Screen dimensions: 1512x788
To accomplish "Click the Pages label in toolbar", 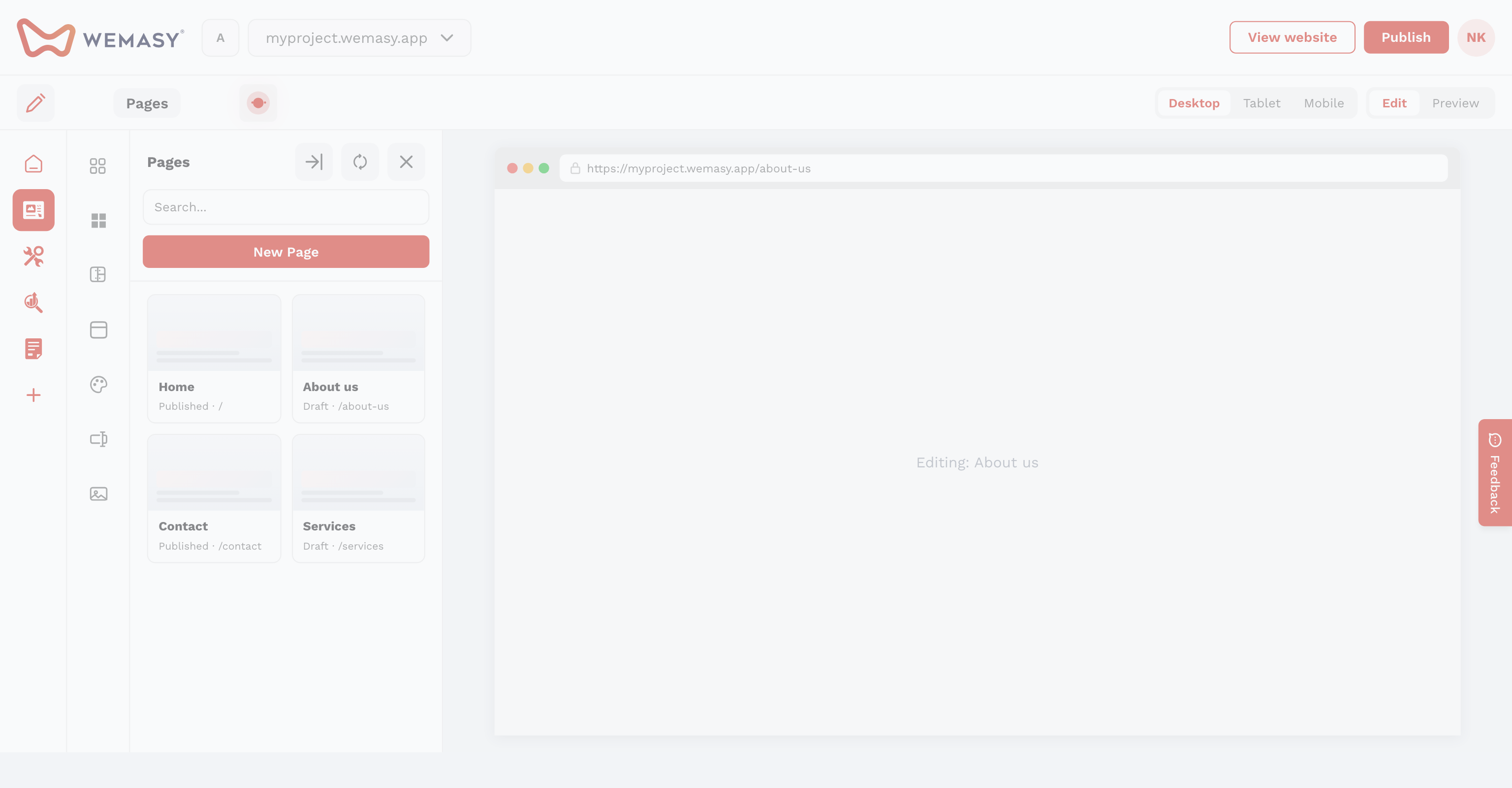I will click(147, 103).
